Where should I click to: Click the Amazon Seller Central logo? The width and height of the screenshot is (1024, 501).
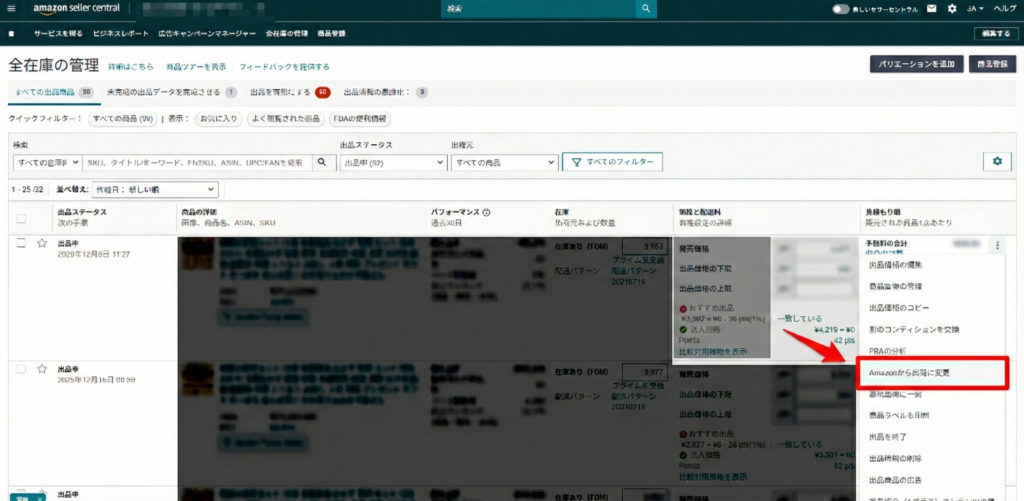(77, 8)
